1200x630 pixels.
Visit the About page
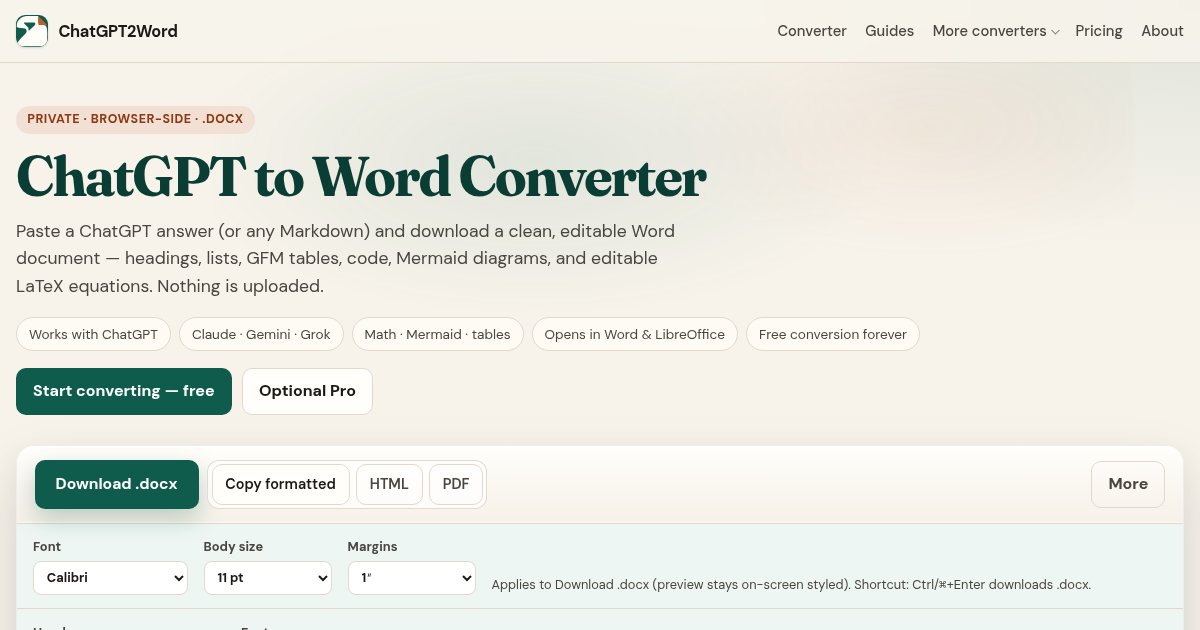point(1162,31)
